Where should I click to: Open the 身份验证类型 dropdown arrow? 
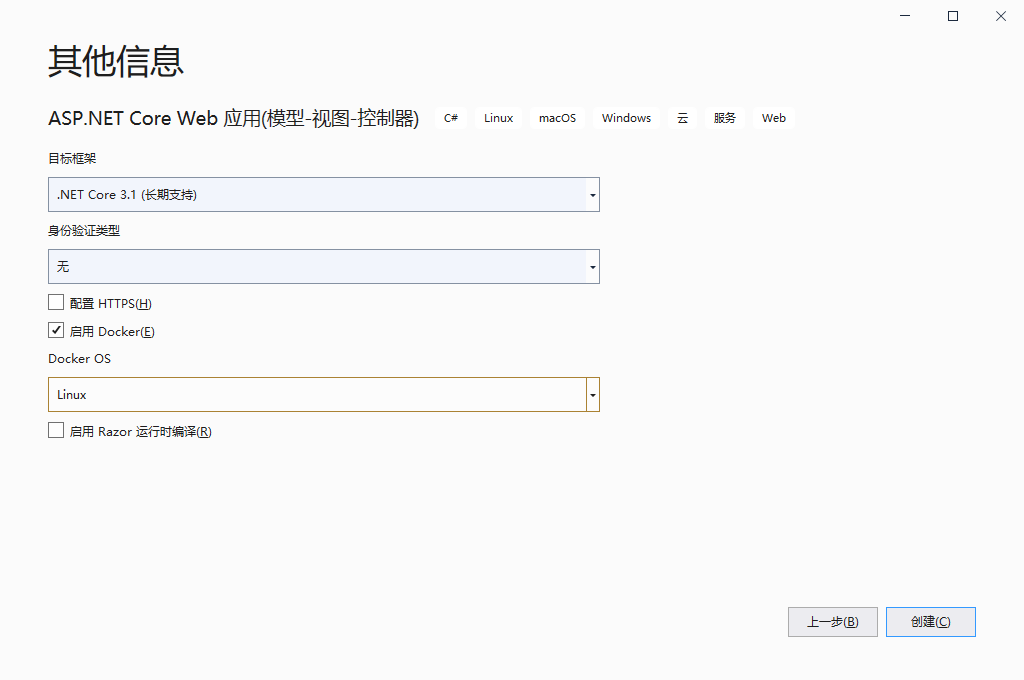coord(592,267)
